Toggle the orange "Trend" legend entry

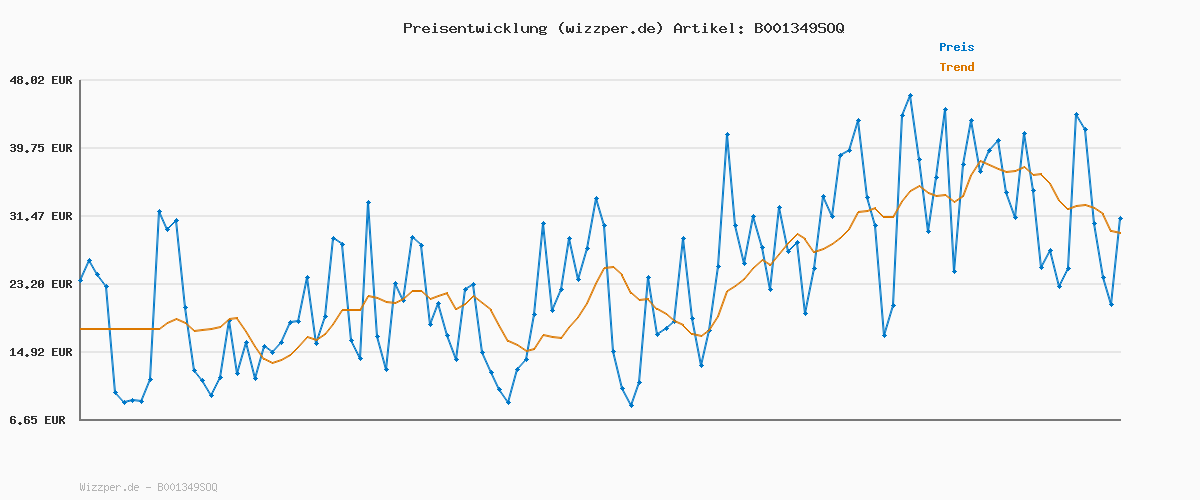(x=956, y=68)
